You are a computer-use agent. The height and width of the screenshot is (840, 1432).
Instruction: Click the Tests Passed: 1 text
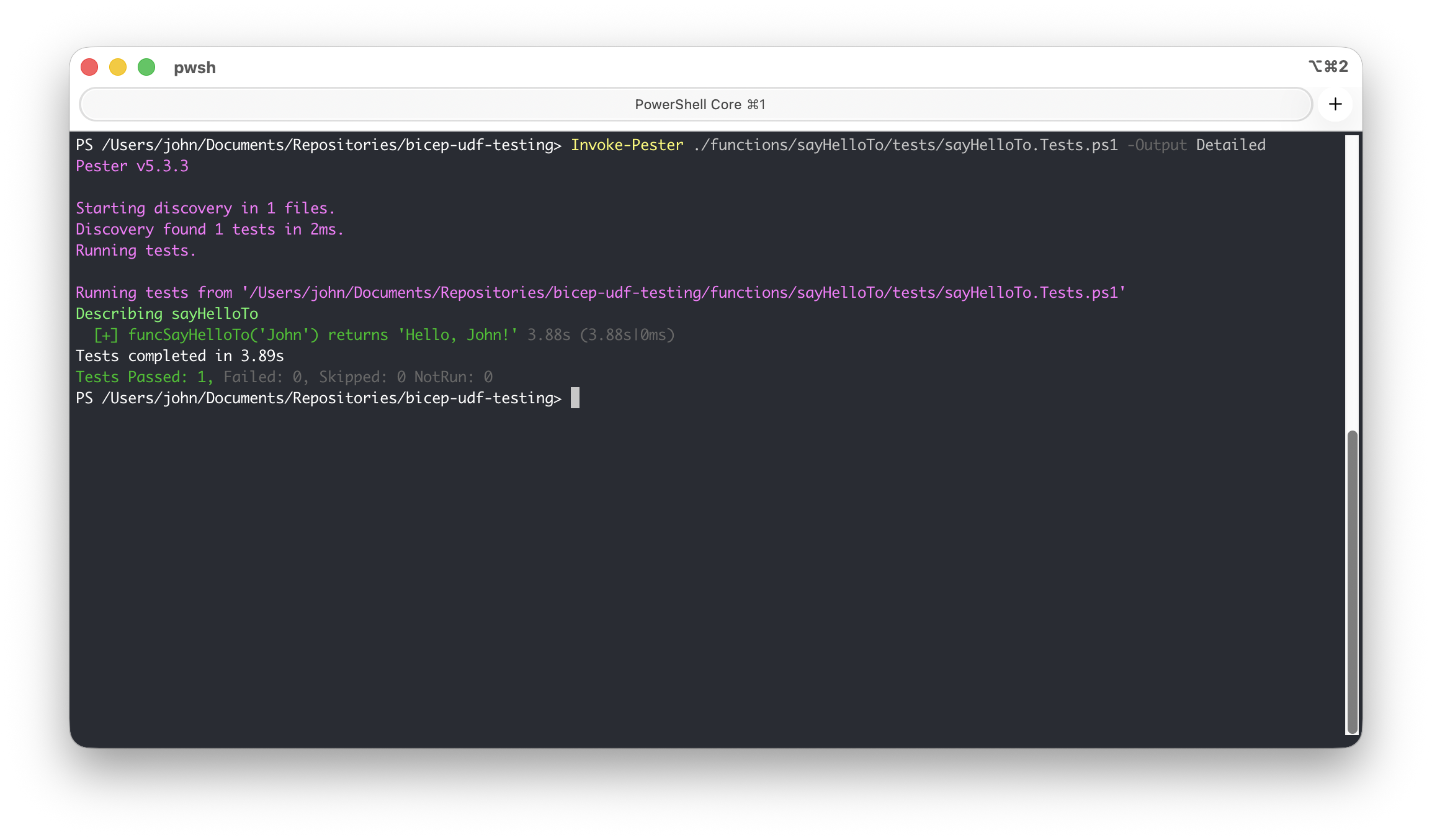[144, 377]
